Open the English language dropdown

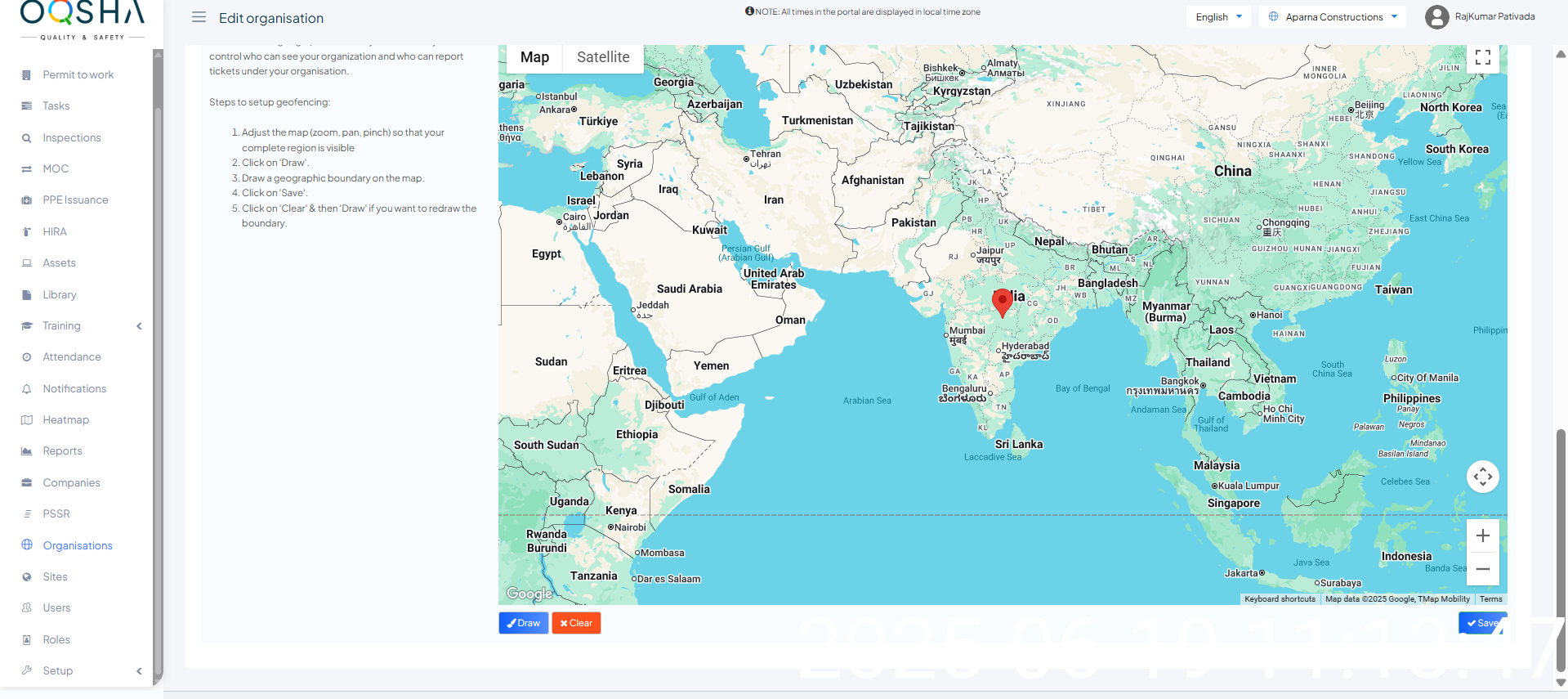1217,17
